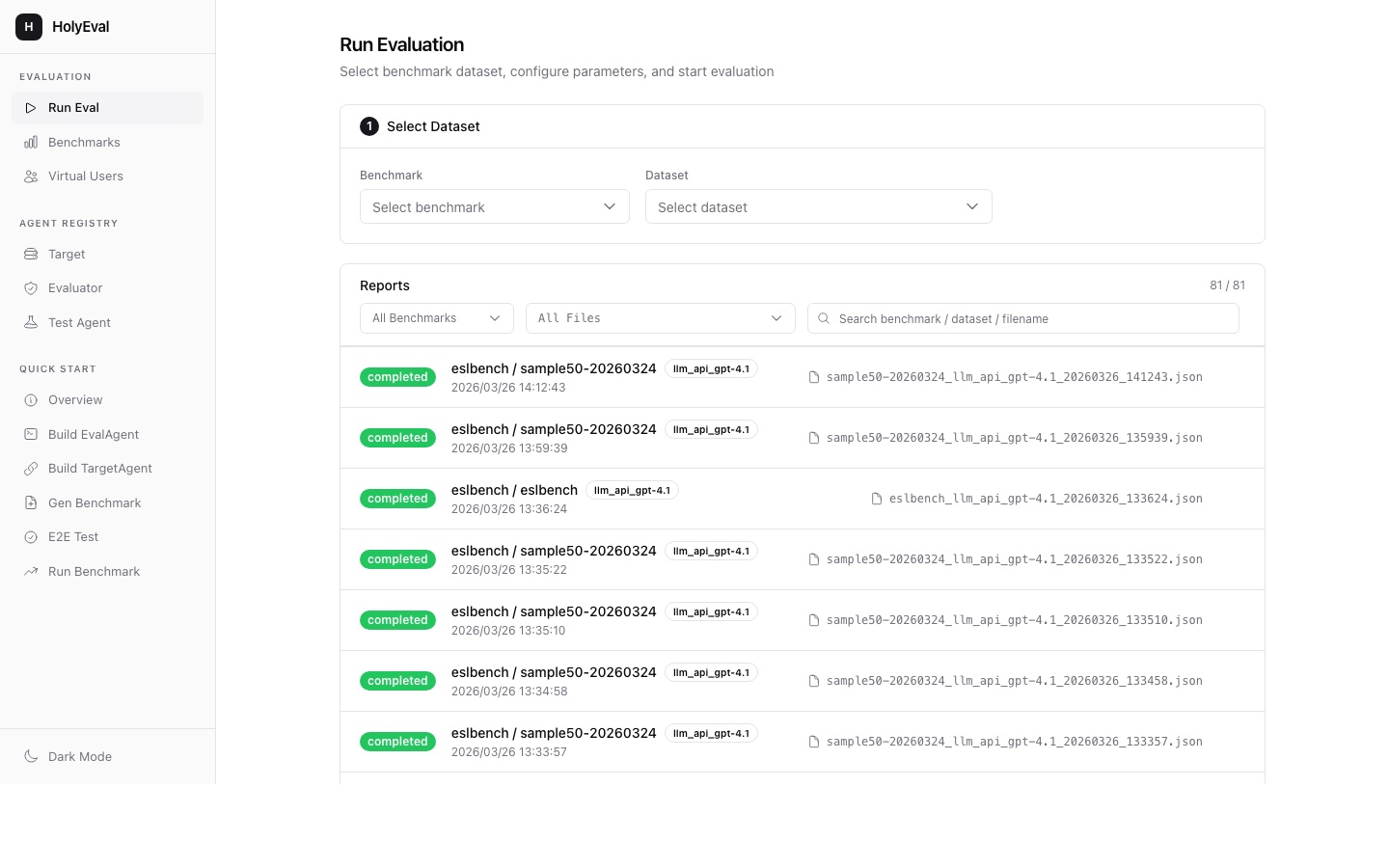Image resolution: width=1389 pixels, height=868 pixels.
Task: Click the HolyEval logo icon
Action: pos(29,27)
